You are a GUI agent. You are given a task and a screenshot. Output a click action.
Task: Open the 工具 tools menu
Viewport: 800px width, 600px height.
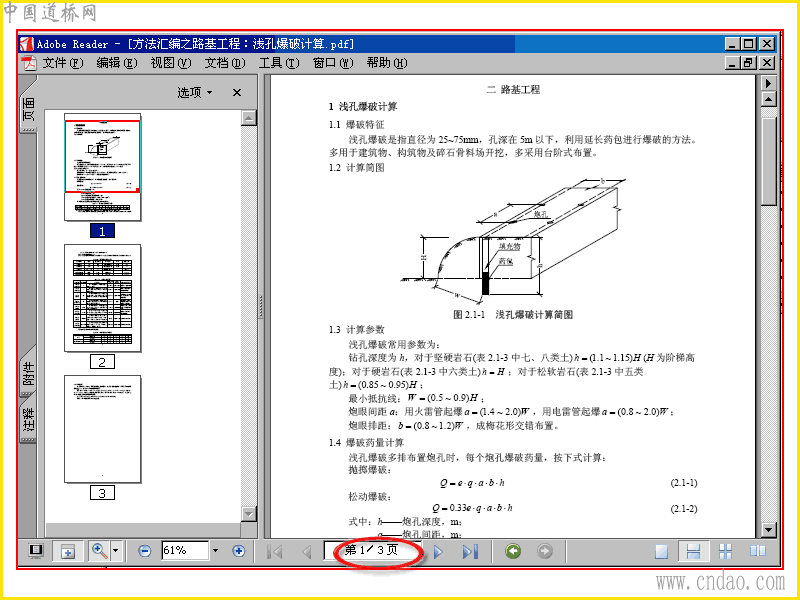click(279, 63)
